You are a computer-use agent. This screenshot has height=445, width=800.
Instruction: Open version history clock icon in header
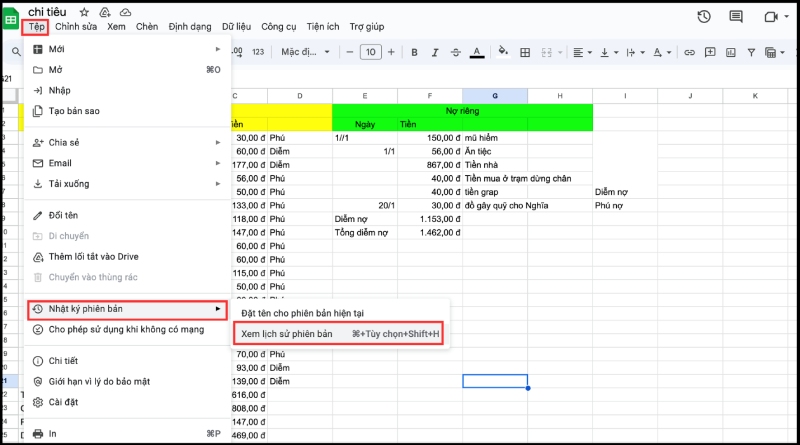pos(704,17)
